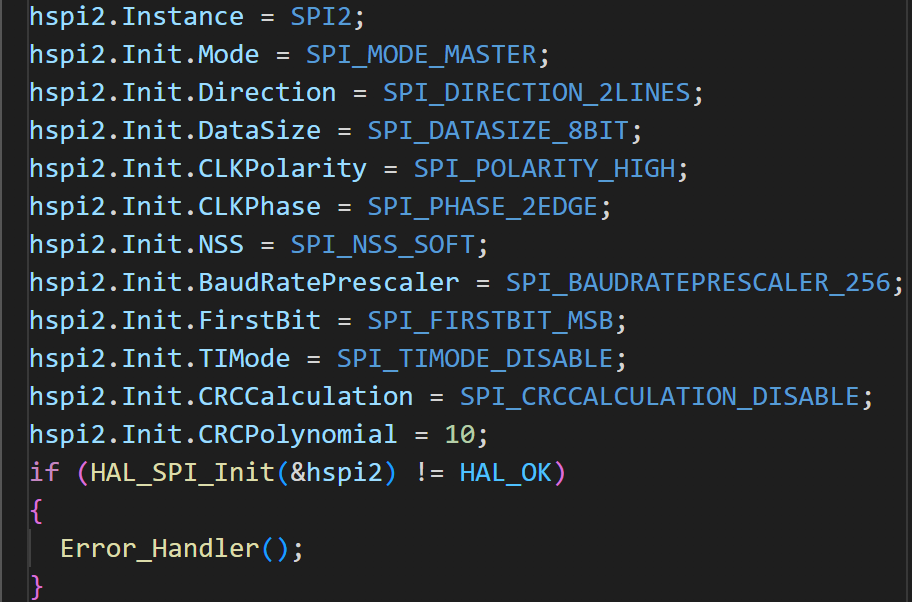The image size is (912, 602).
Task: Click the Error_Handler function call
Action: tap(160, 549)
